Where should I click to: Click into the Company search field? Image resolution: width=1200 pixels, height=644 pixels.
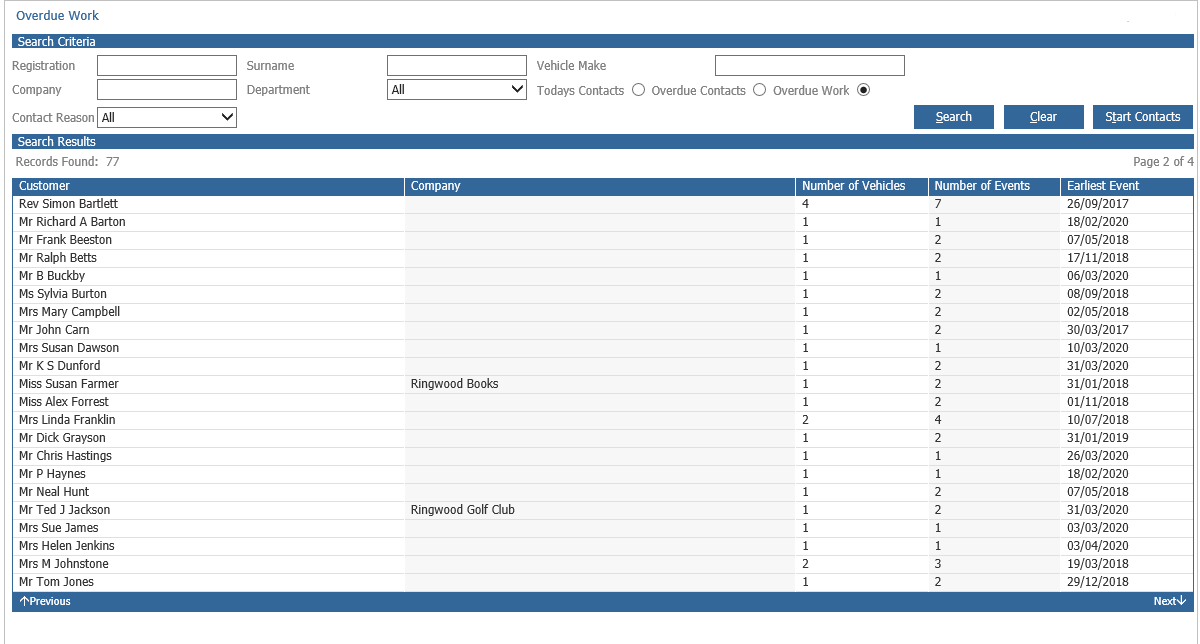point(167,90)
